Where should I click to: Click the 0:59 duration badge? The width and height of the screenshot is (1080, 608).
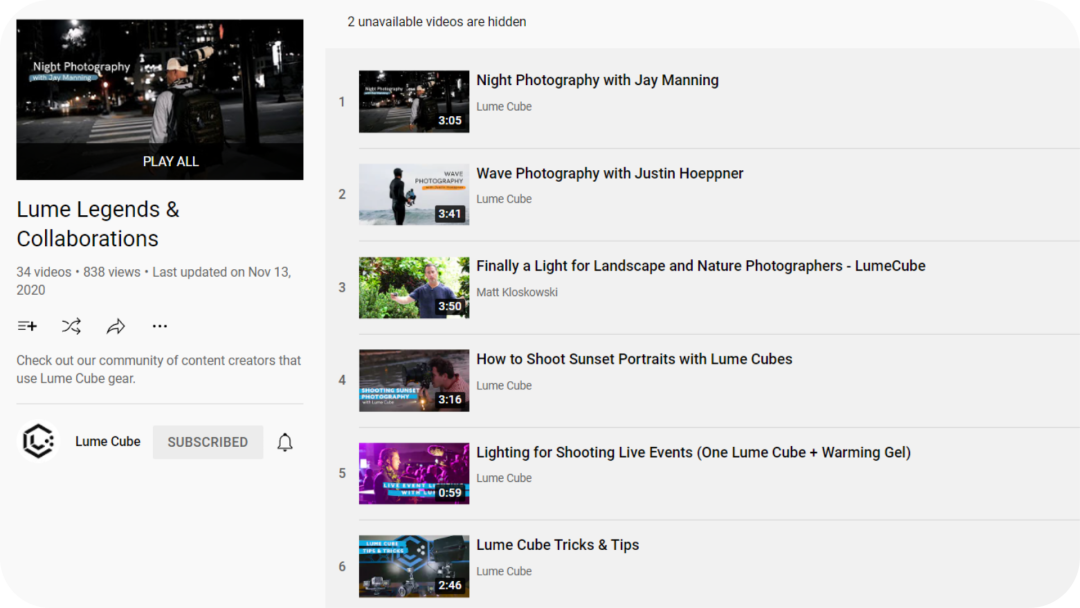click(450, 492)
